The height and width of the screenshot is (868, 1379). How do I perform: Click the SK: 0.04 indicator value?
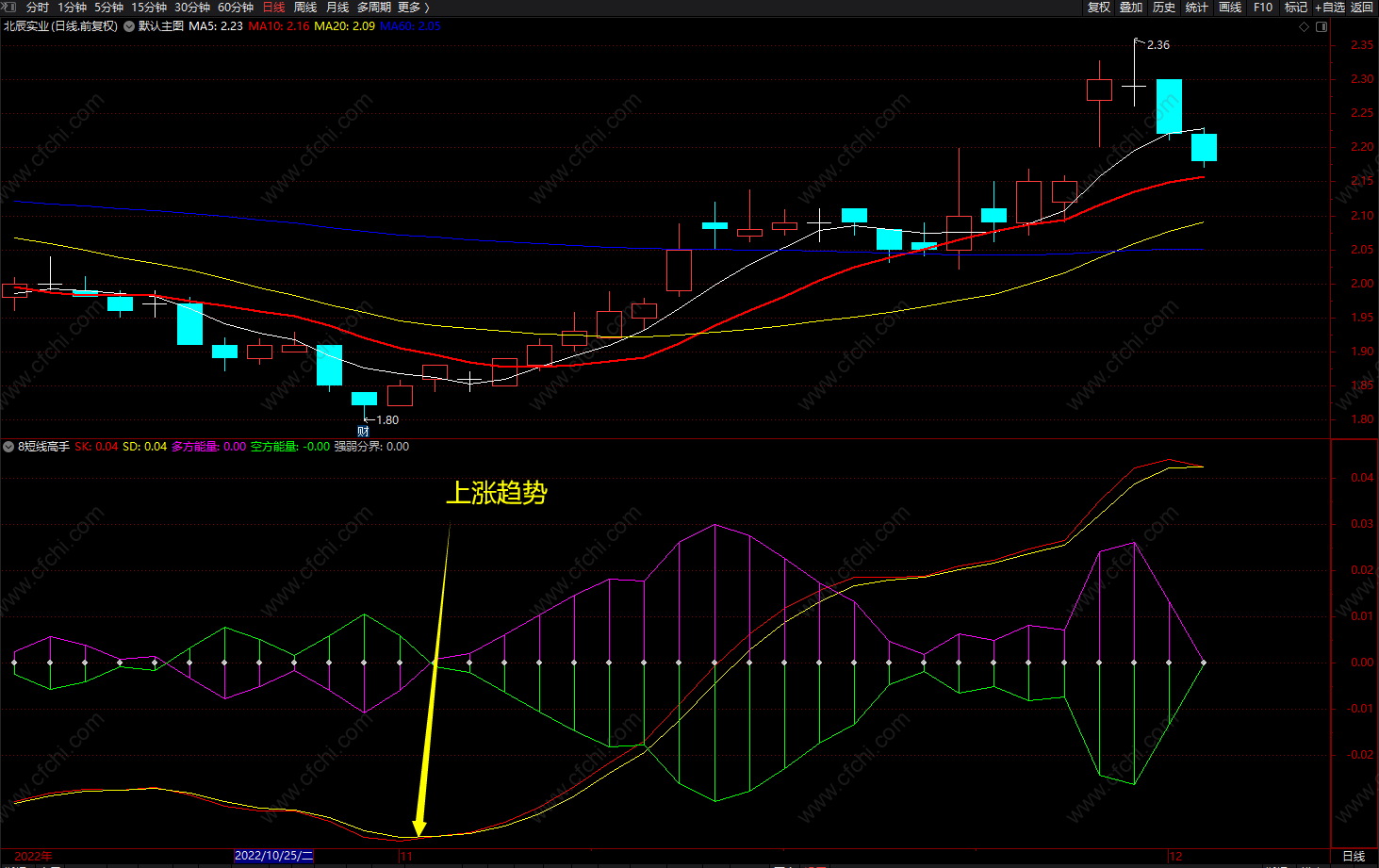[x=96, y=447]
